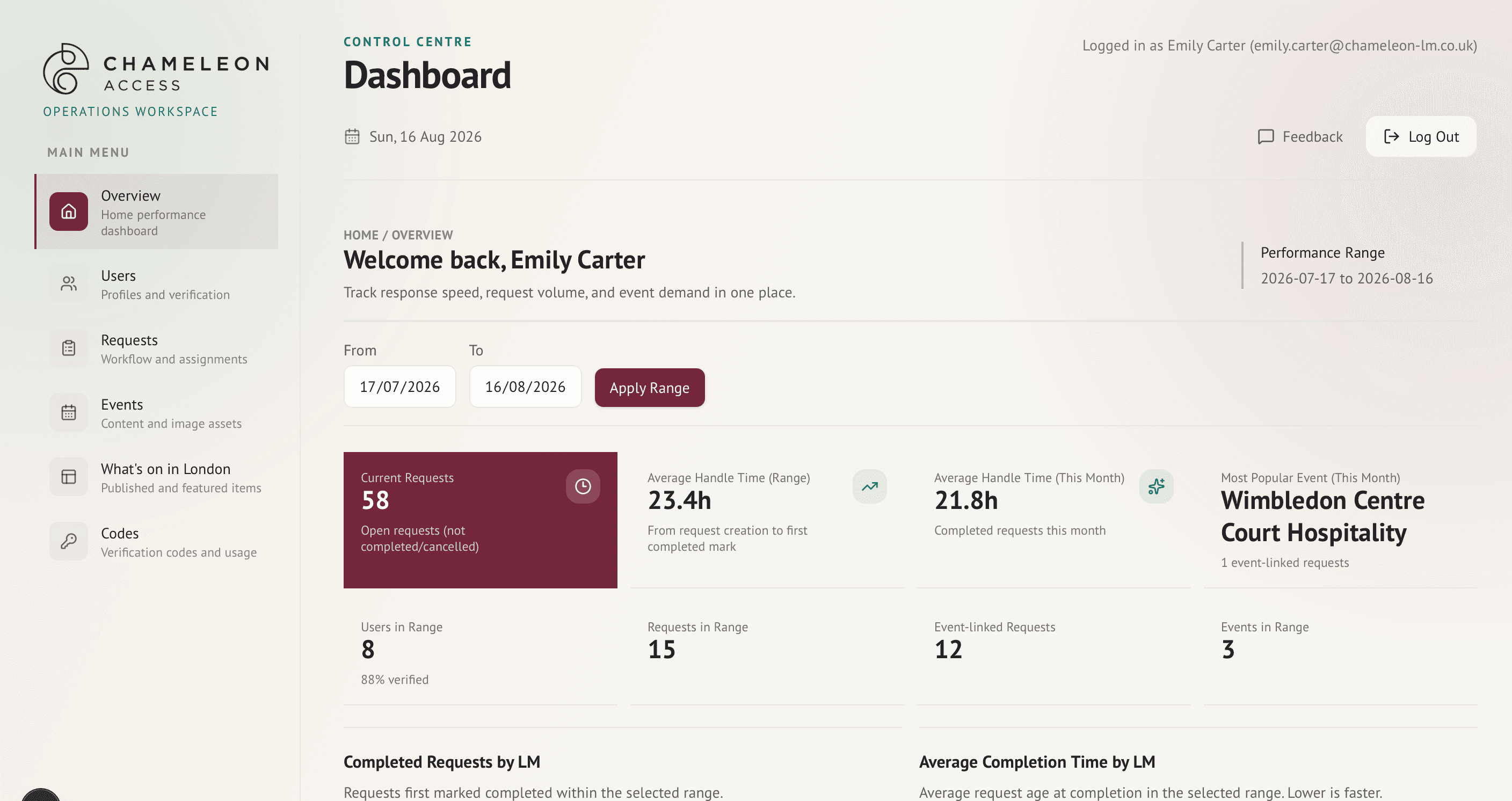Viewport: 1512px width, 801px height.
Task: Open the Events menu item
Action: click(156, 413)
